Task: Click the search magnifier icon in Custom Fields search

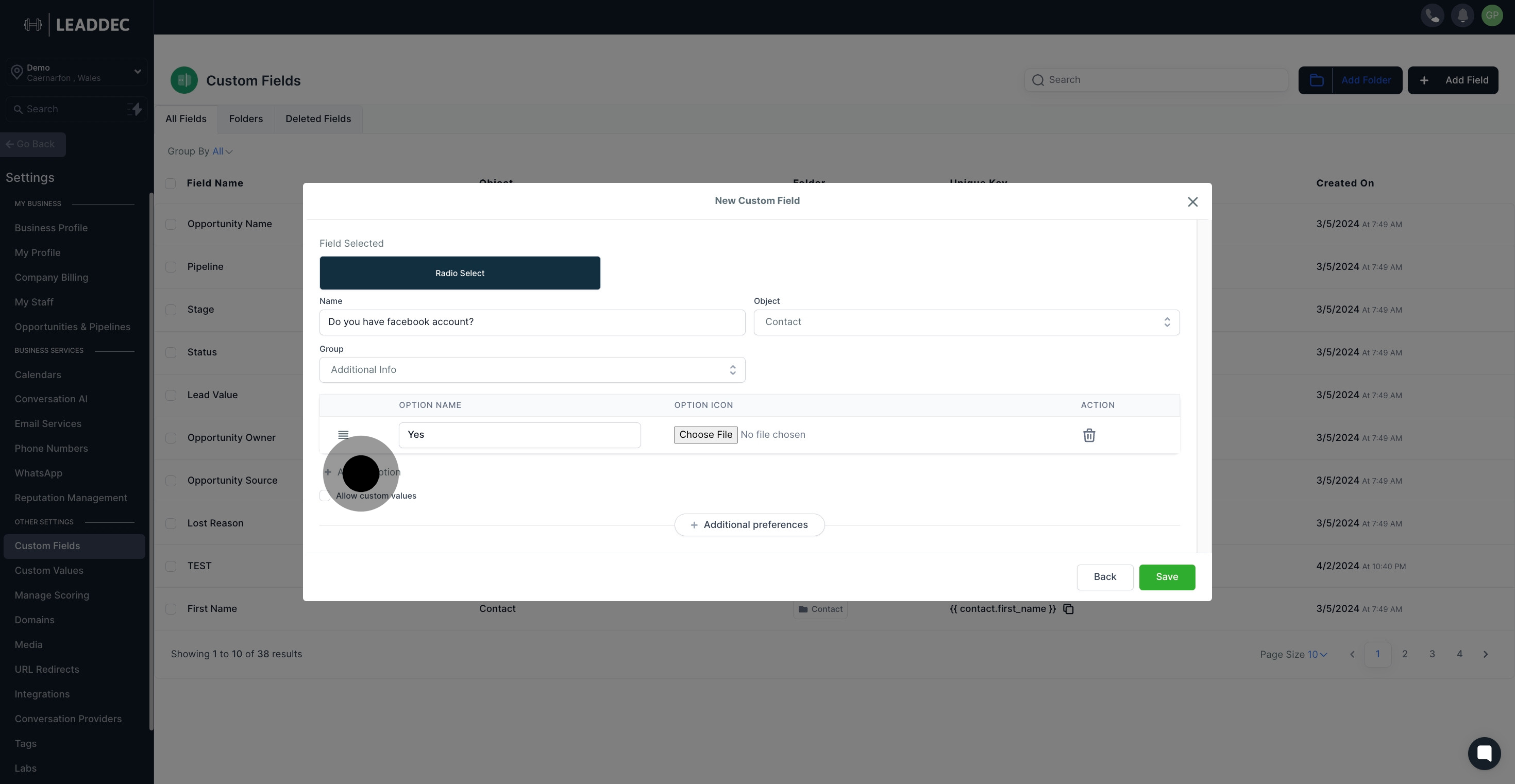Action: (x=1038, y=80)
